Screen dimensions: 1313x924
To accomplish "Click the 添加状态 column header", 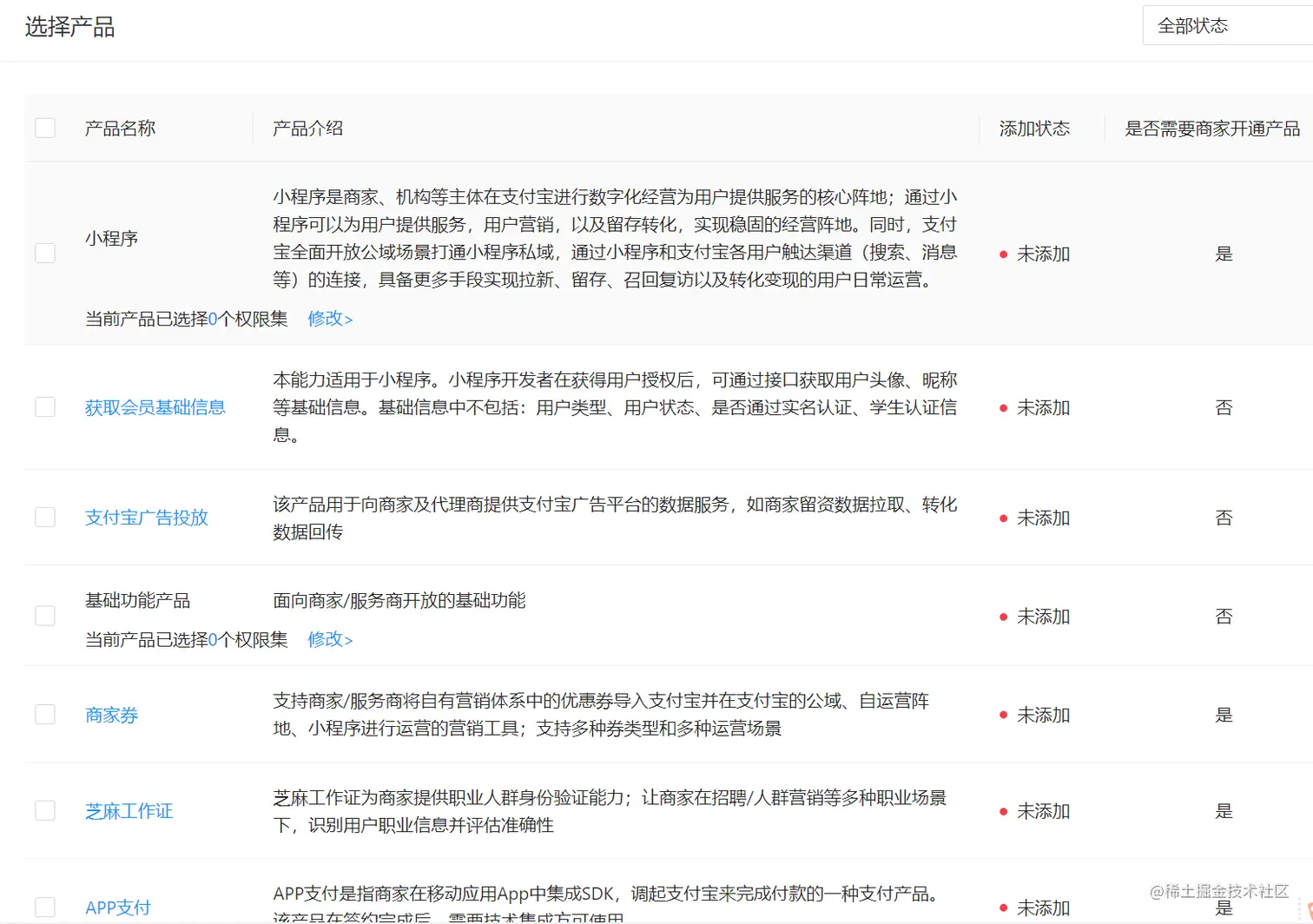I will [1034, 129].
